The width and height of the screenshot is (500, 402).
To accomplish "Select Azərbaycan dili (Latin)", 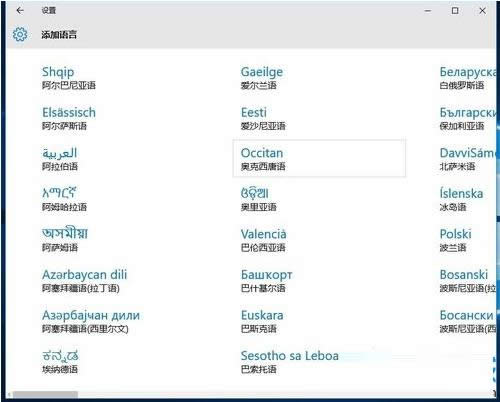I will 84,281.
